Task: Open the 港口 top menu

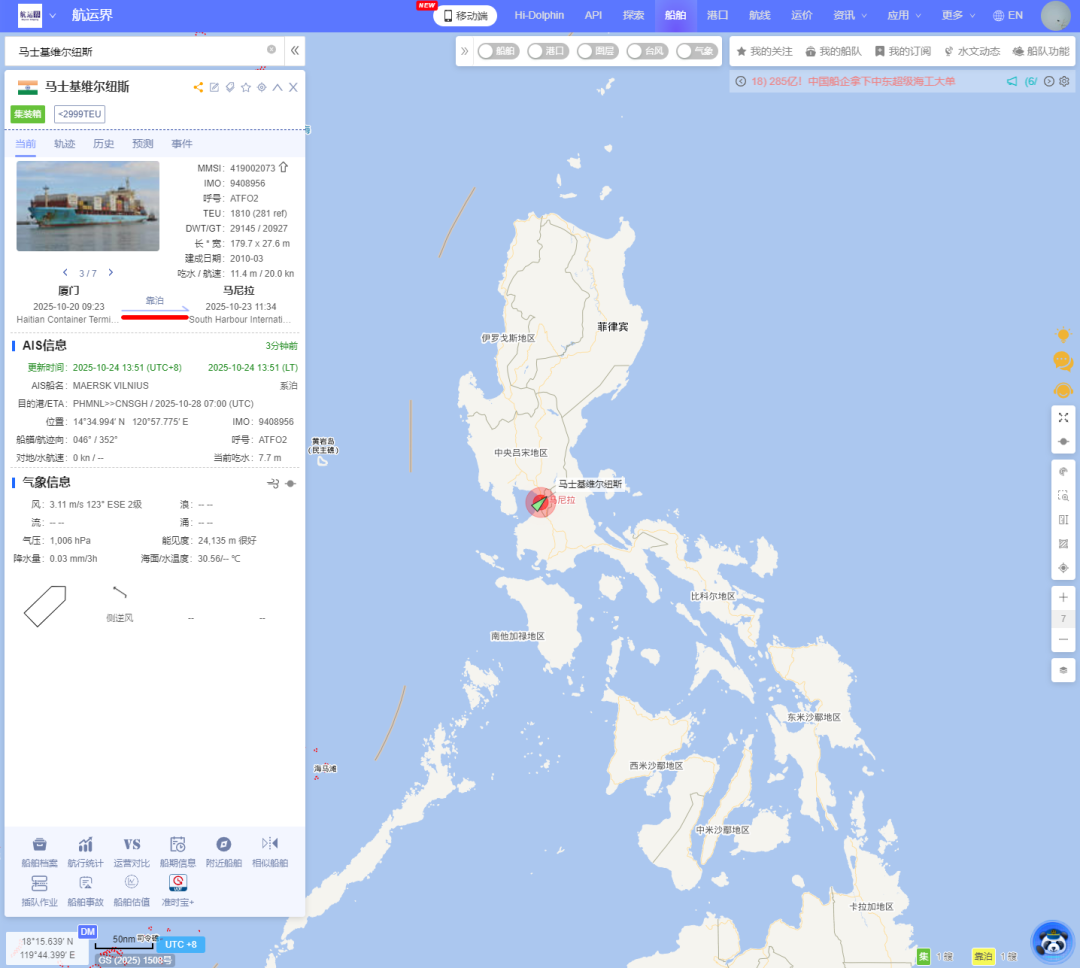Action: click(x=718, y=15)
